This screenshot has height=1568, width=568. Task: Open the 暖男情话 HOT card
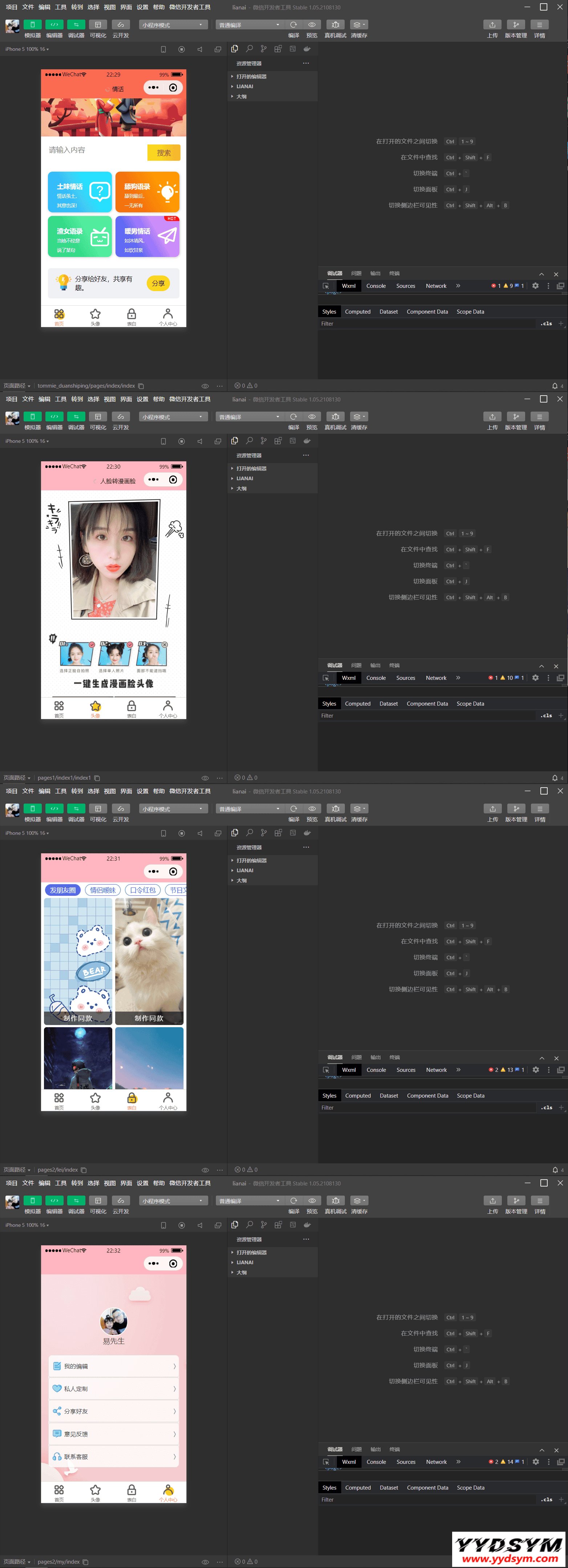click(x=147, y=237)
